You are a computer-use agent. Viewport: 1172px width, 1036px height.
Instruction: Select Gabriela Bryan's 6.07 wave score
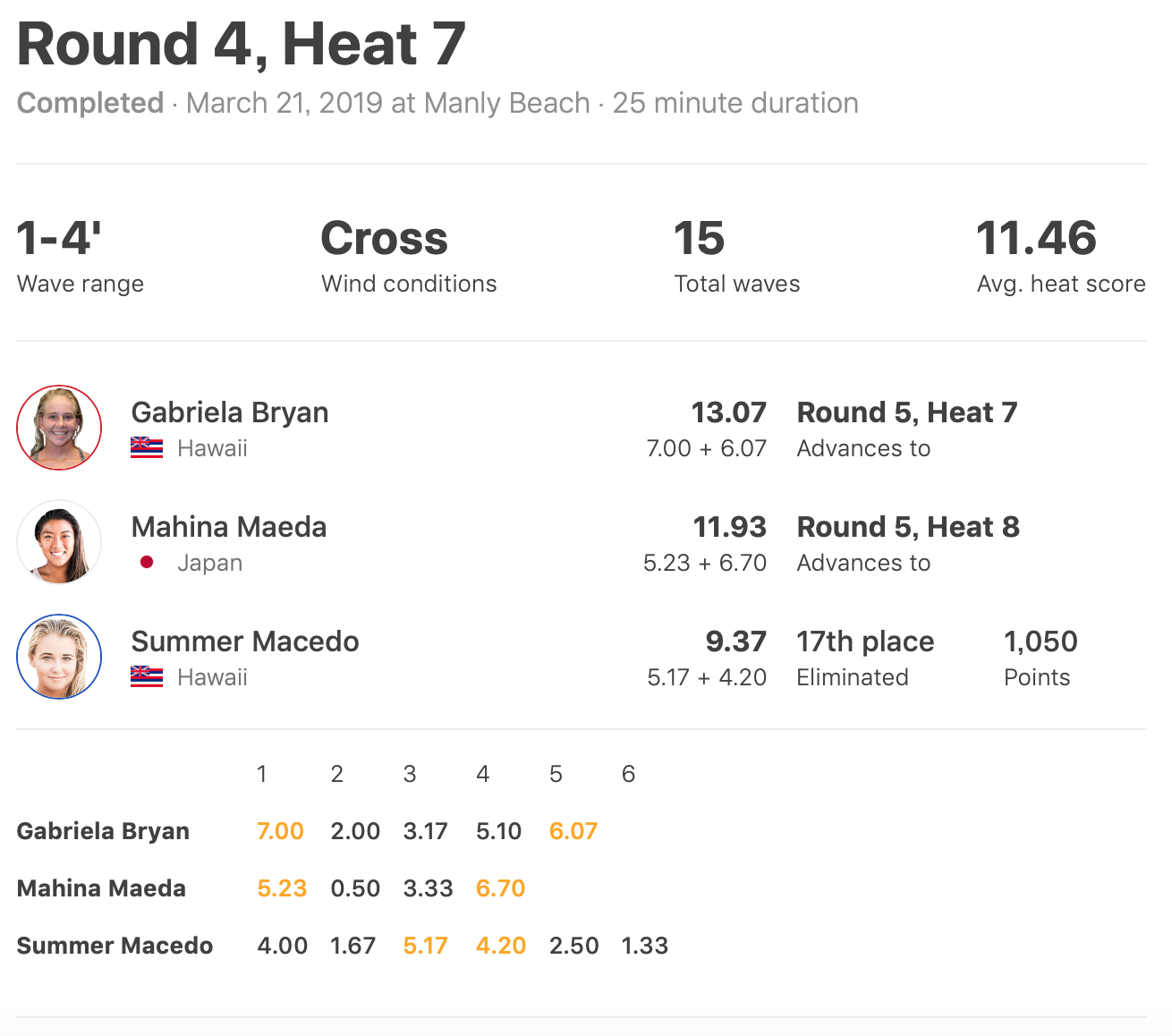pos(573,831)
